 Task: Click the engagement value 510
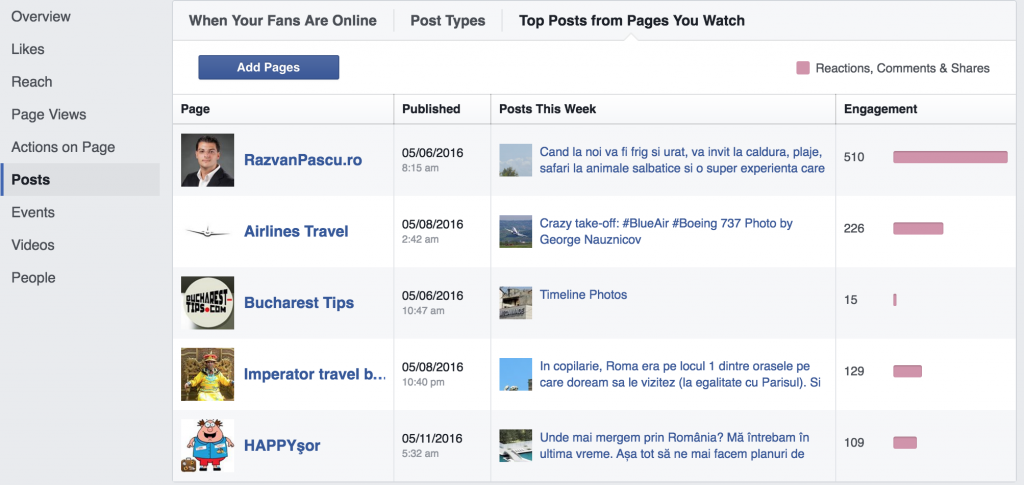(854, 157)
